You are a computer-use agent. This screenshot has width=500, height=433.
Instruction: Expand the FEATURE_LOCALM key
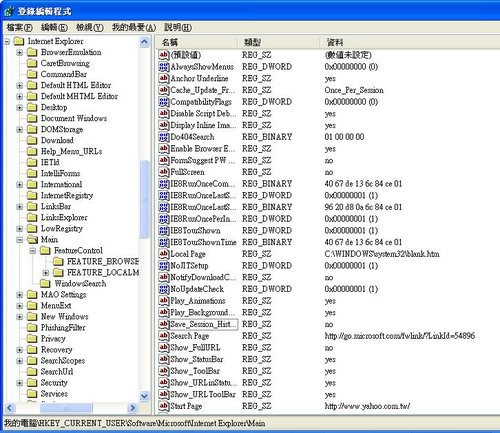(x=46, y=273)
